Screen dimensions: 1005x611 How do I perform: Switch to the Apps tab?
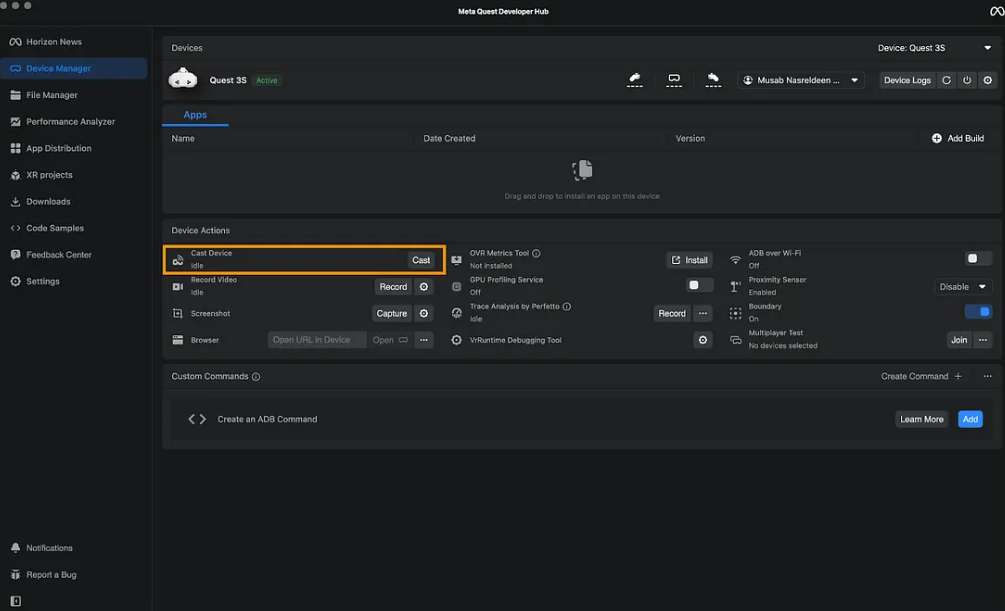(x=195, y=115)
